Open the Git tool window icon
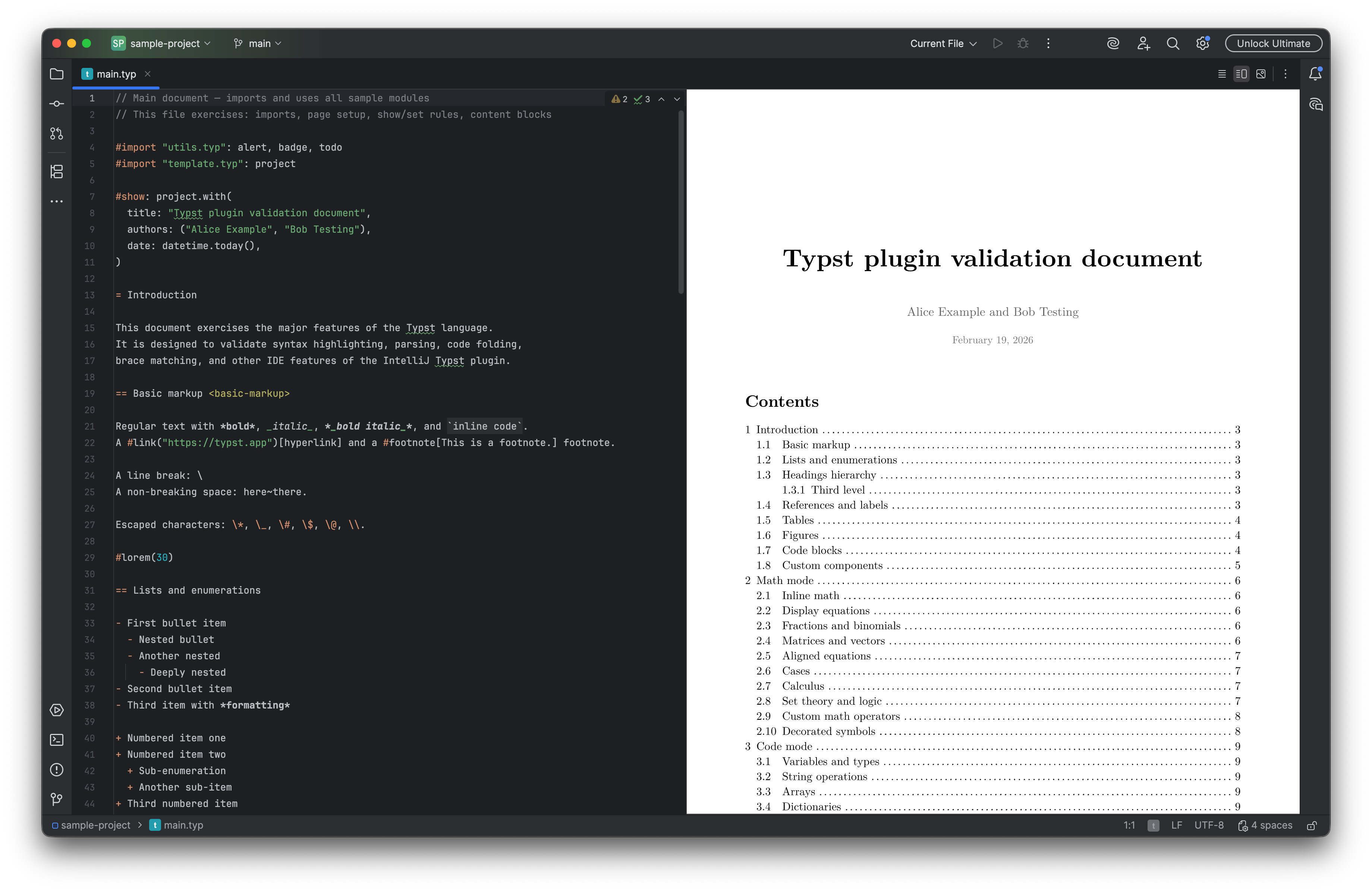This screenshot has width=1372, height=892. (x=57, y=799)
